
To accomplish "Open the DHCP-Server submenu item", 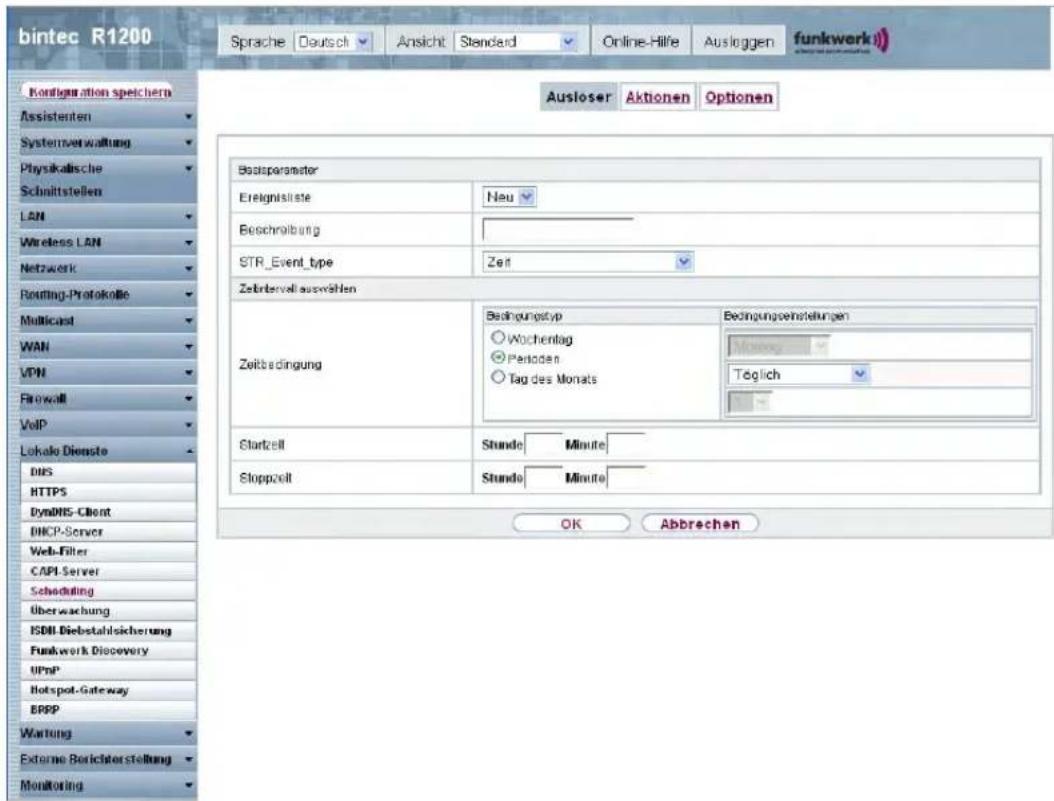I will 109,532.
